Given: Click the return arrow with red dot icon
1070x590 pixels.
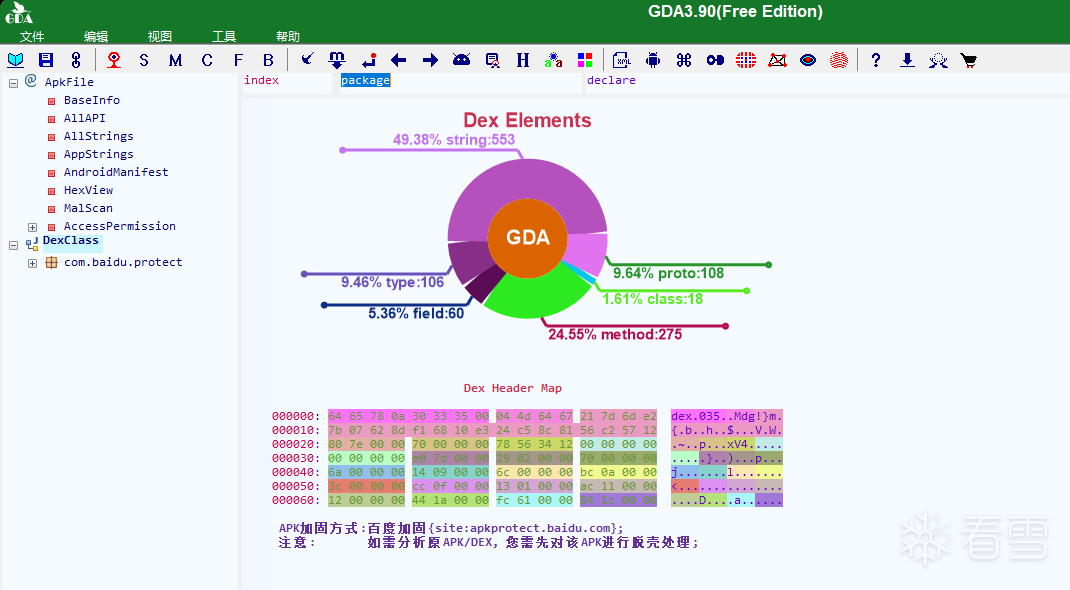Looking at the screenshot, I should 368,60.
